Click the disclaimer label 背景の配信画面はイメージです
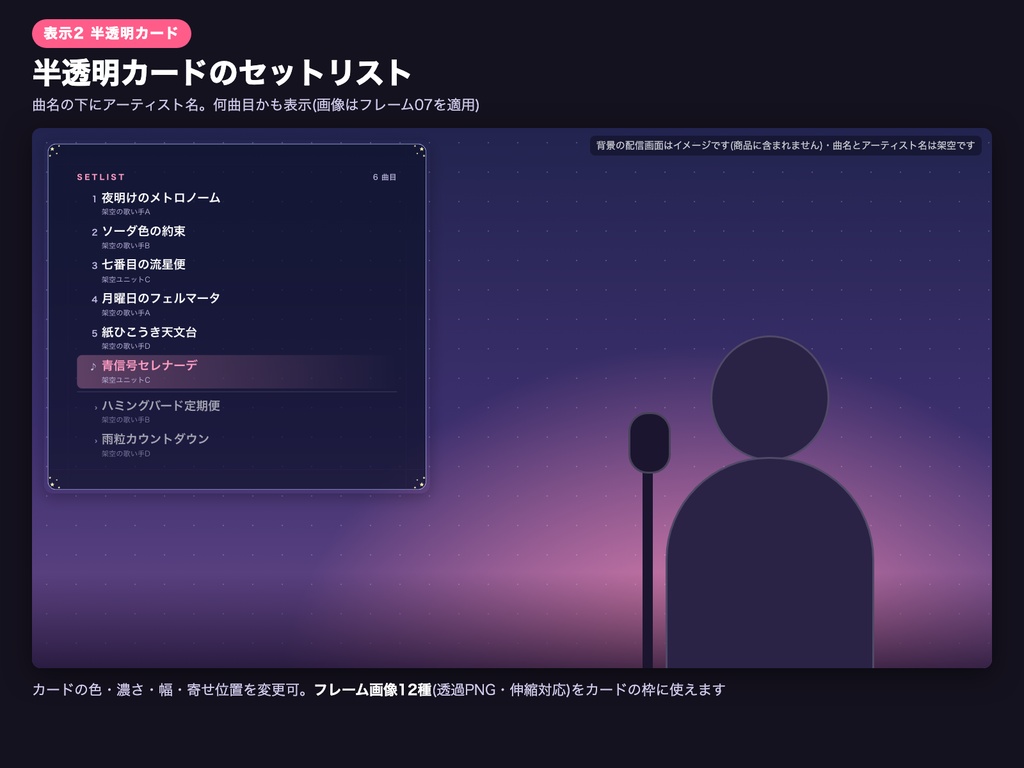Image resolution: width=1024 pixels, height=768 pixels. 786,145
